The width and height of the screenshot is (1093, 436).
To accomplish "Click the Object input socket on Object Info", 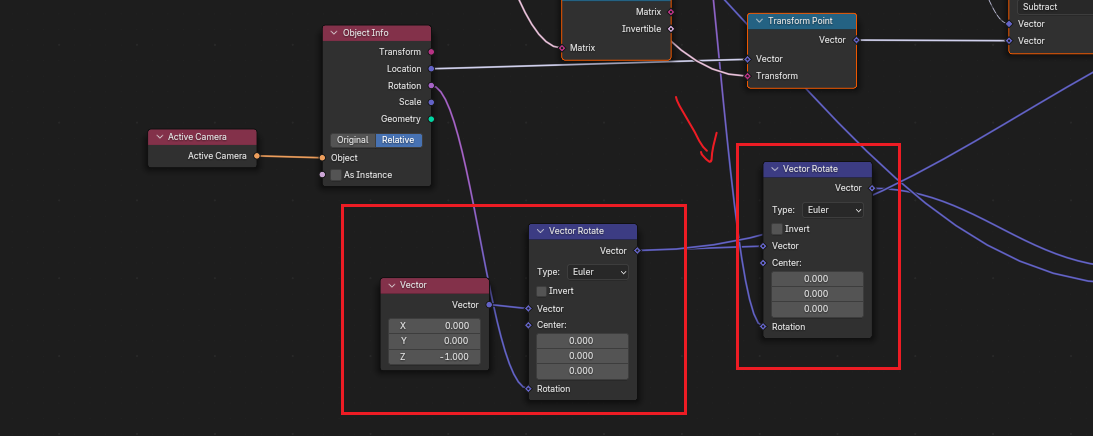I will tap(322, 158).
